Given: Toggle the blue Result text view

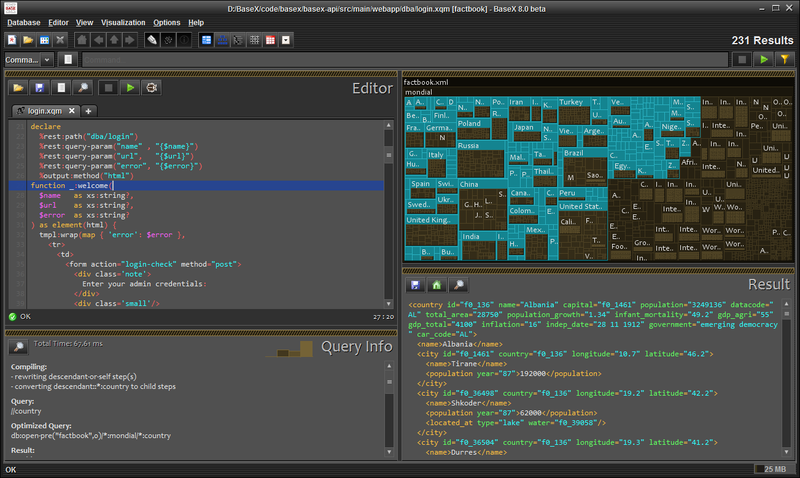Looking at the screenshot, I should click(x=206, y=40).
